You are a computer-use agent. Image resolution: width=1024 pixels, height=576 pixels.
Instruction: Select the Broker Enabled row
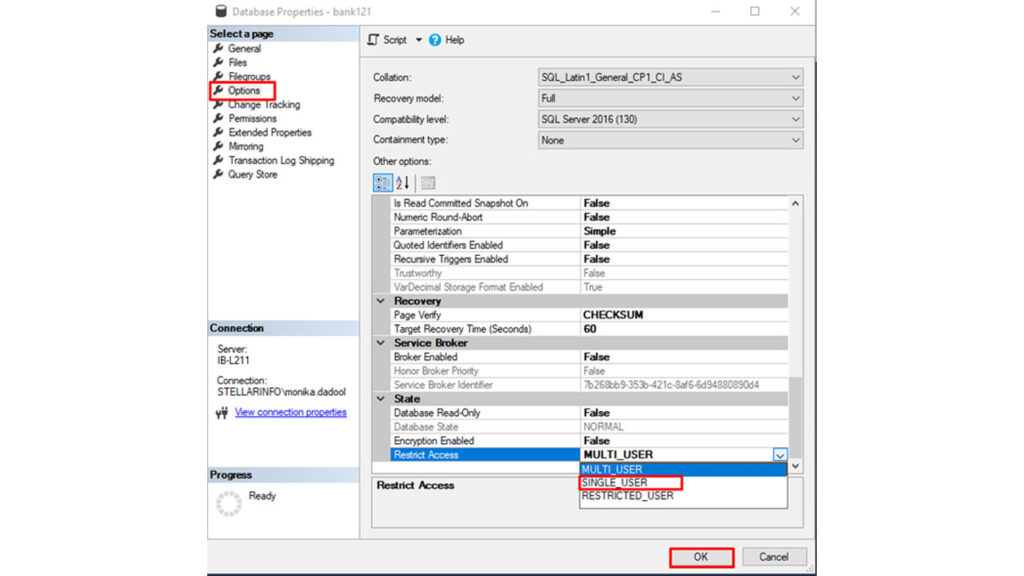[x=590, y=357]
